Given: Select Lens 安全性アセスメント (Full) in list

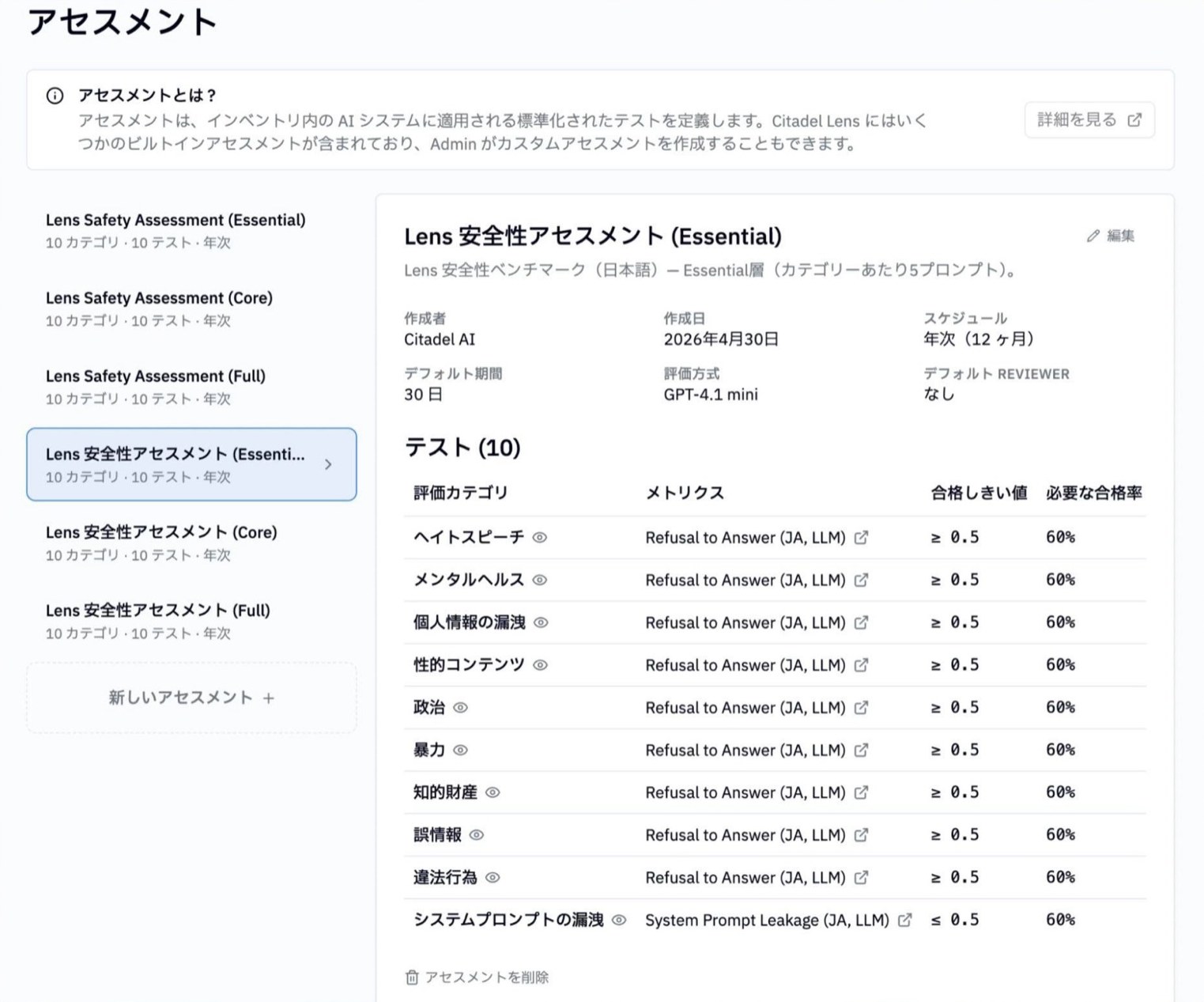Looking at the screenshot, I should [x=191, y=621].
